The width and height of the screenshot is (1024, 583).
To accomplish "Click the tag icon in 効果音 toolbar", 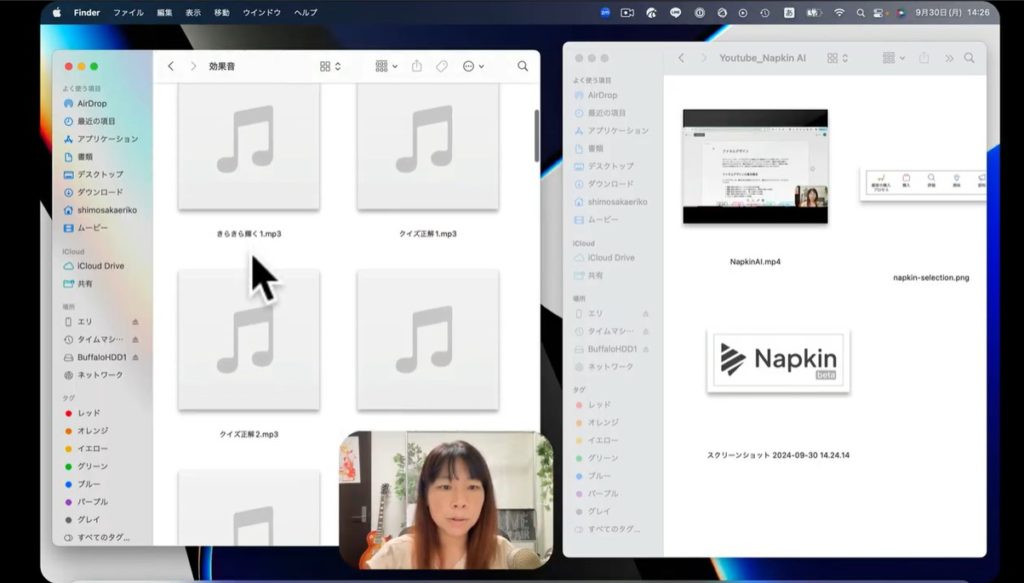I will coord(441,66).
